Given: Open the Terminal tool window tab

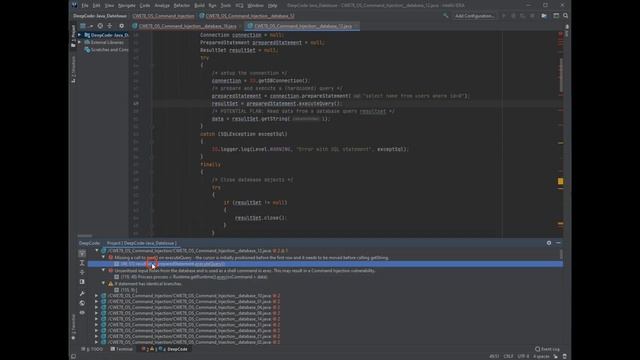Looking at the screenshot, I should pos(122,349).
